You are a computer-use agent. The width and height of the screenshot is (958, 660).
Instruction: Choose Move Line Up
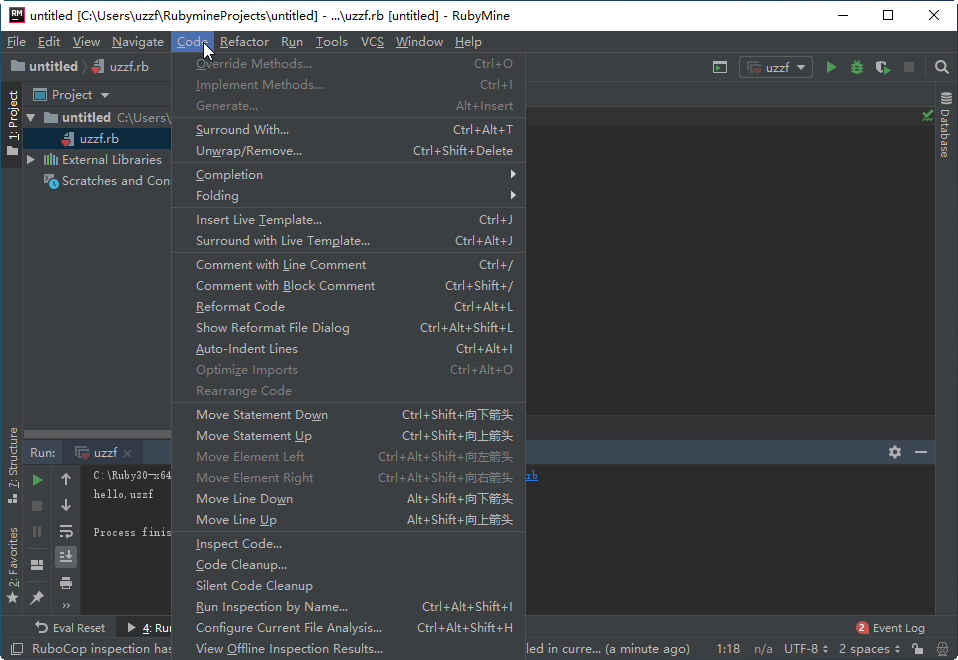point(348,520)
